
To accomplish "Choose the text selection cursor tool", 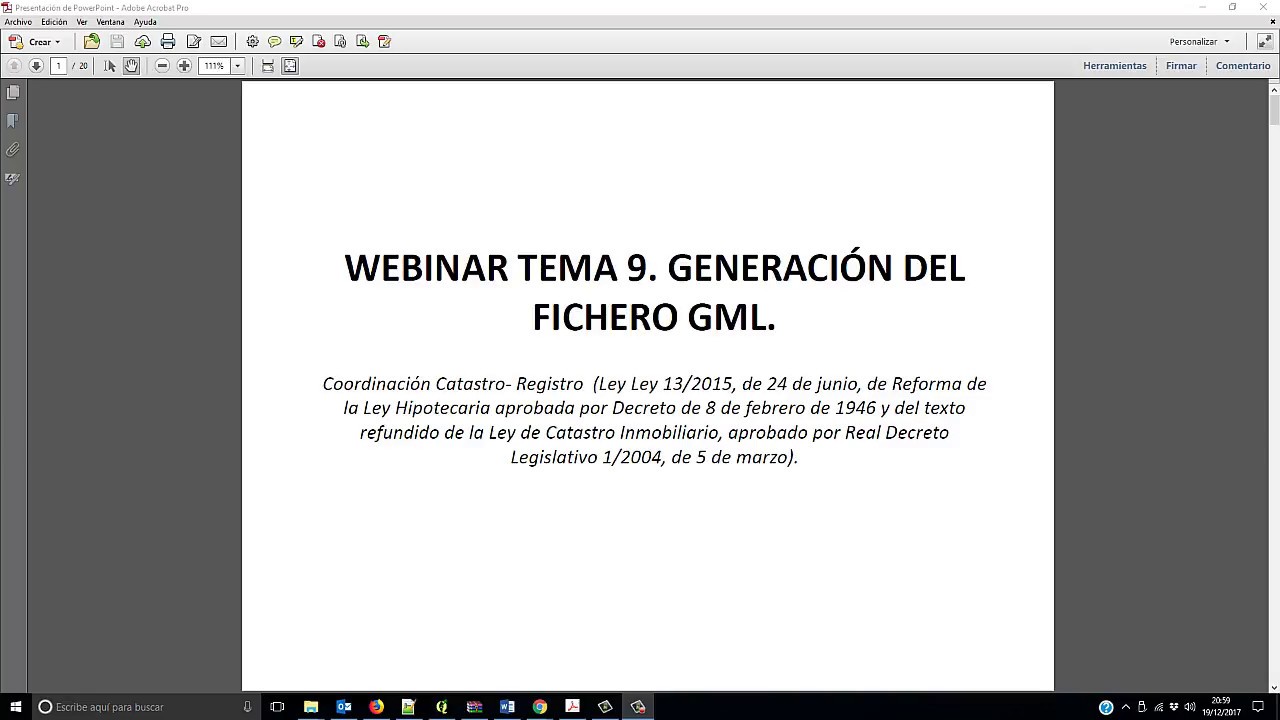I will (x=109, y=65).
